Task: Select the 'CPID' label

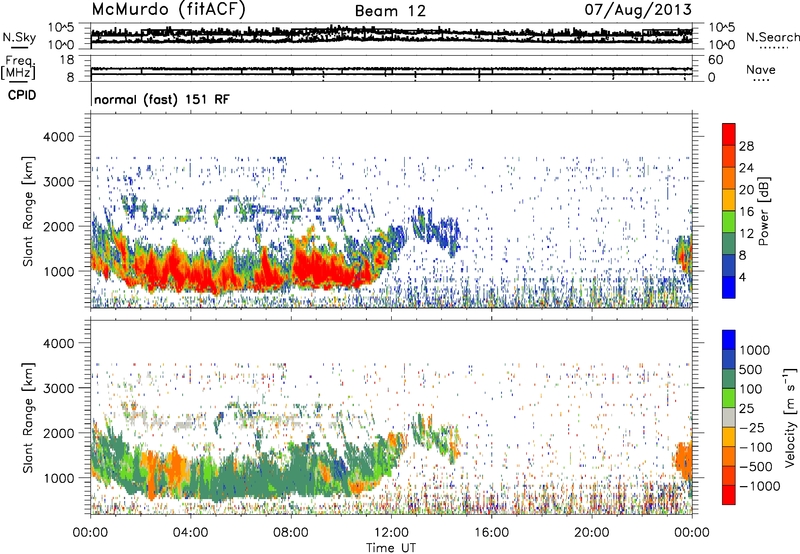Action: pyautogui.click(x=22, y=95)
